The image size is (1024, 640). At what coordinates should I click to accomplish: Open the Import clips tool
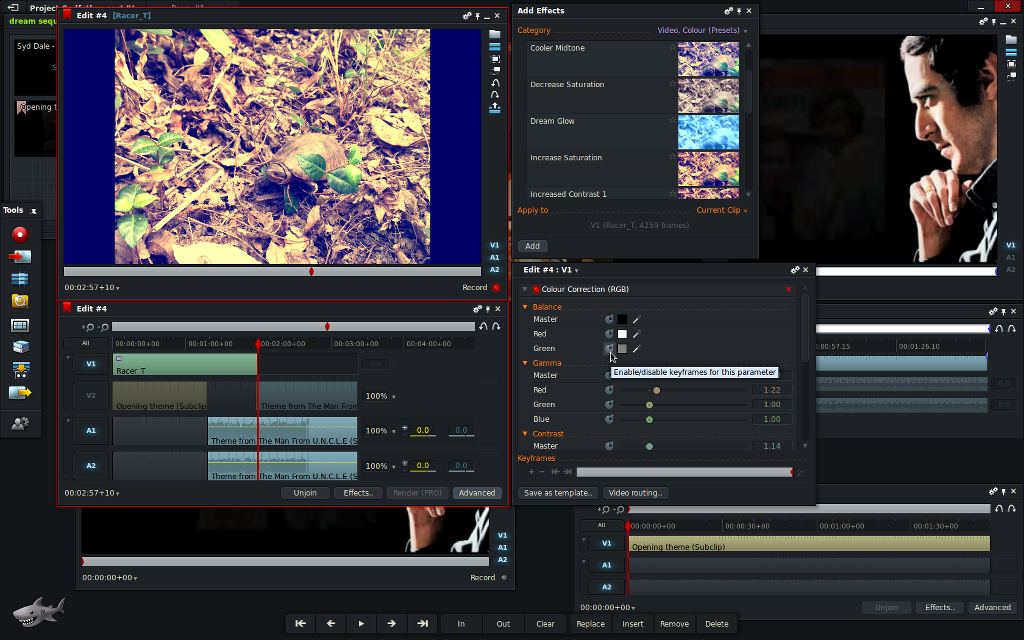[20, 256]
